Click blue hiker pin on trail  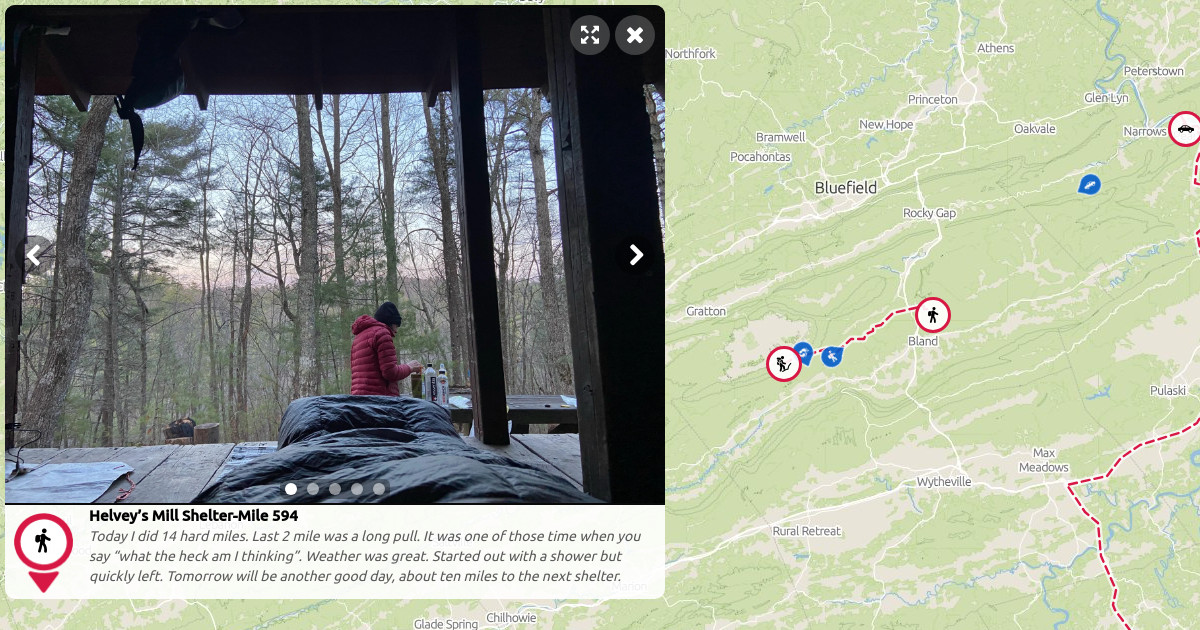click(832, 356)
